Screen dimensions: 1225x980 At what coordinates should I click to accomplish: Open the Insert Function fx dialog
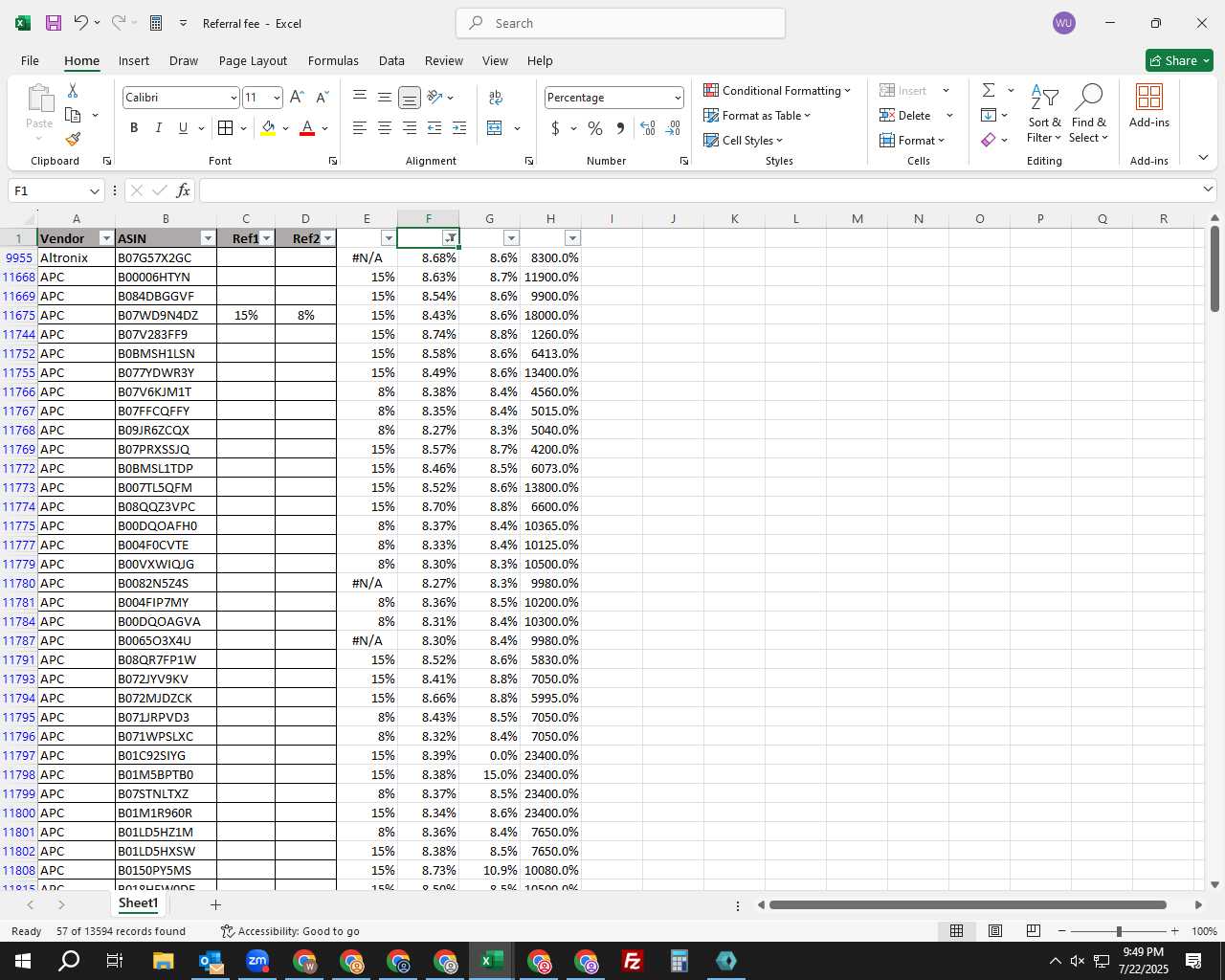(183, 190)
